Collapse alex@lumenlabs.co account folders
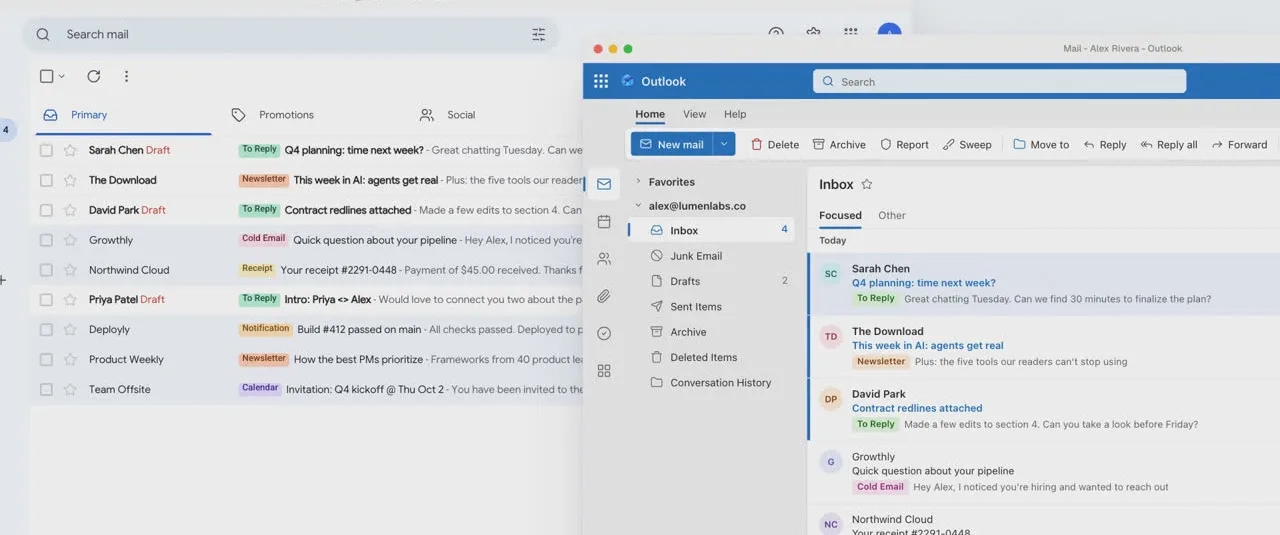Screen dimensions: 1280x535 pyautogui.click(x=638, y=206)
